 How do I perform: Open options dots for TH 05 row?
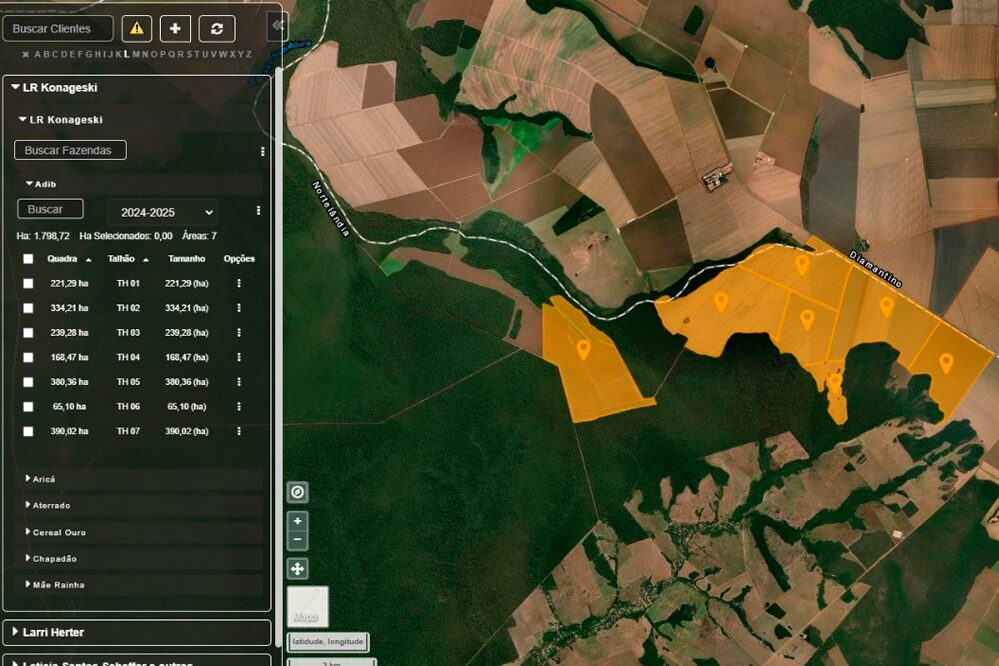[x=239, y=382]
